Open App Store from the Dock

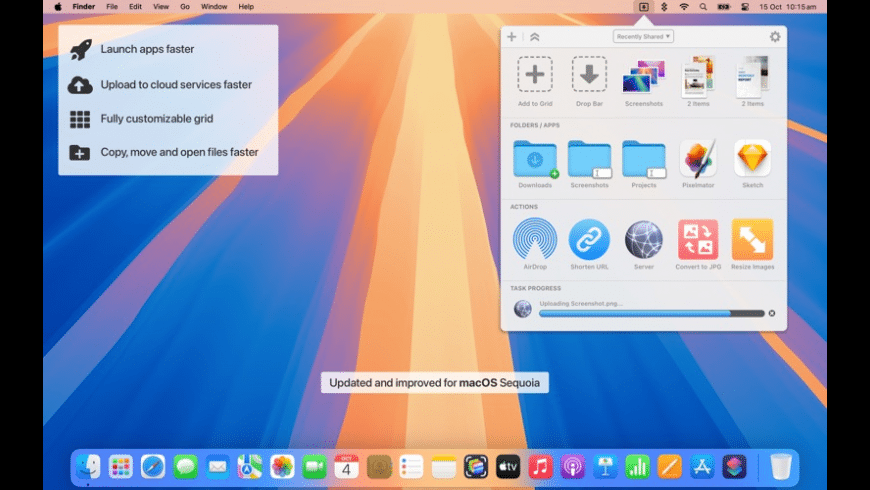pos(702,466)
